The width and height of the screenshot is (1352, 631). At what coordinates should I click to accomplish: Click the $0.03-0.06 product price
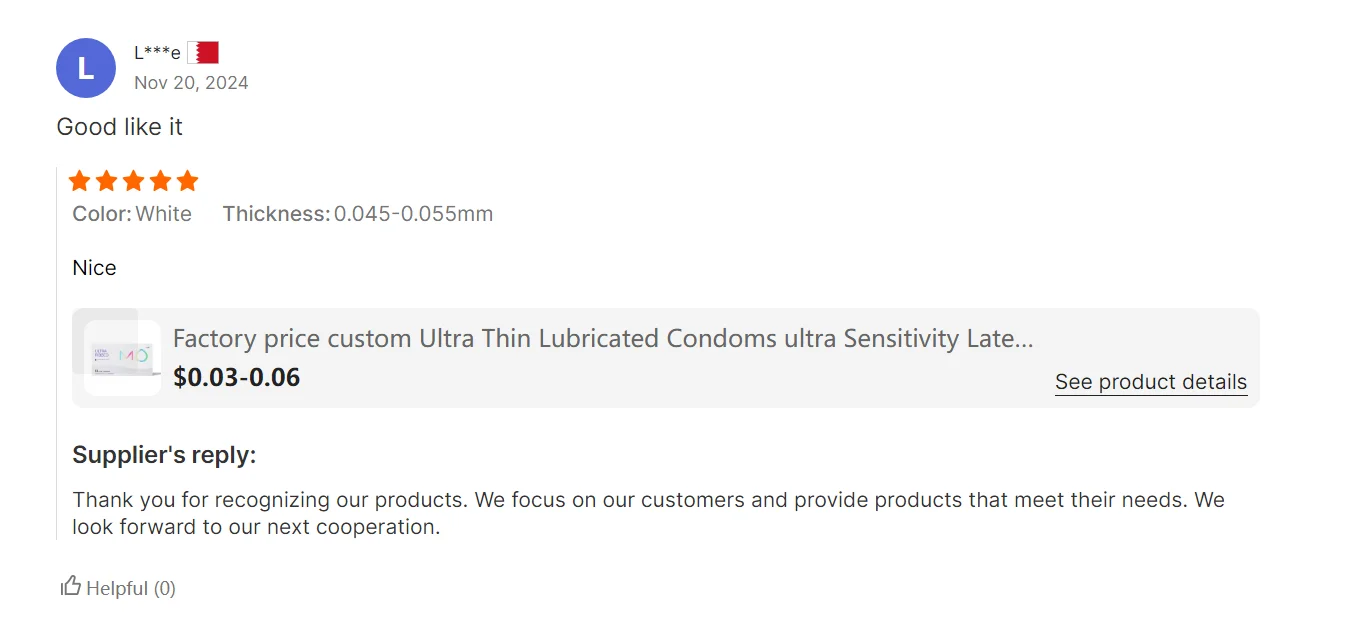[236, 377]
